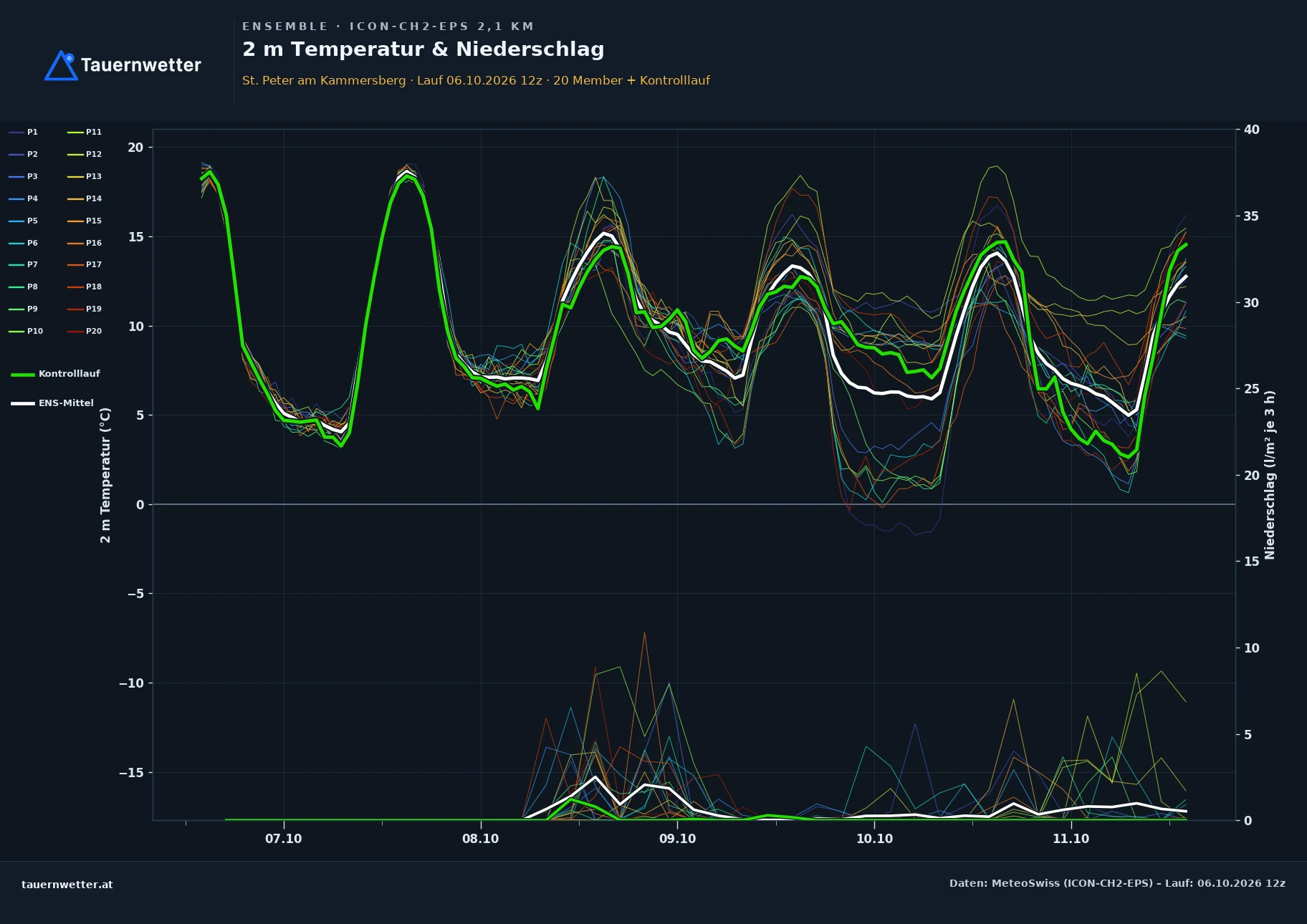Click the 09.10 date label

coord(677,839)
